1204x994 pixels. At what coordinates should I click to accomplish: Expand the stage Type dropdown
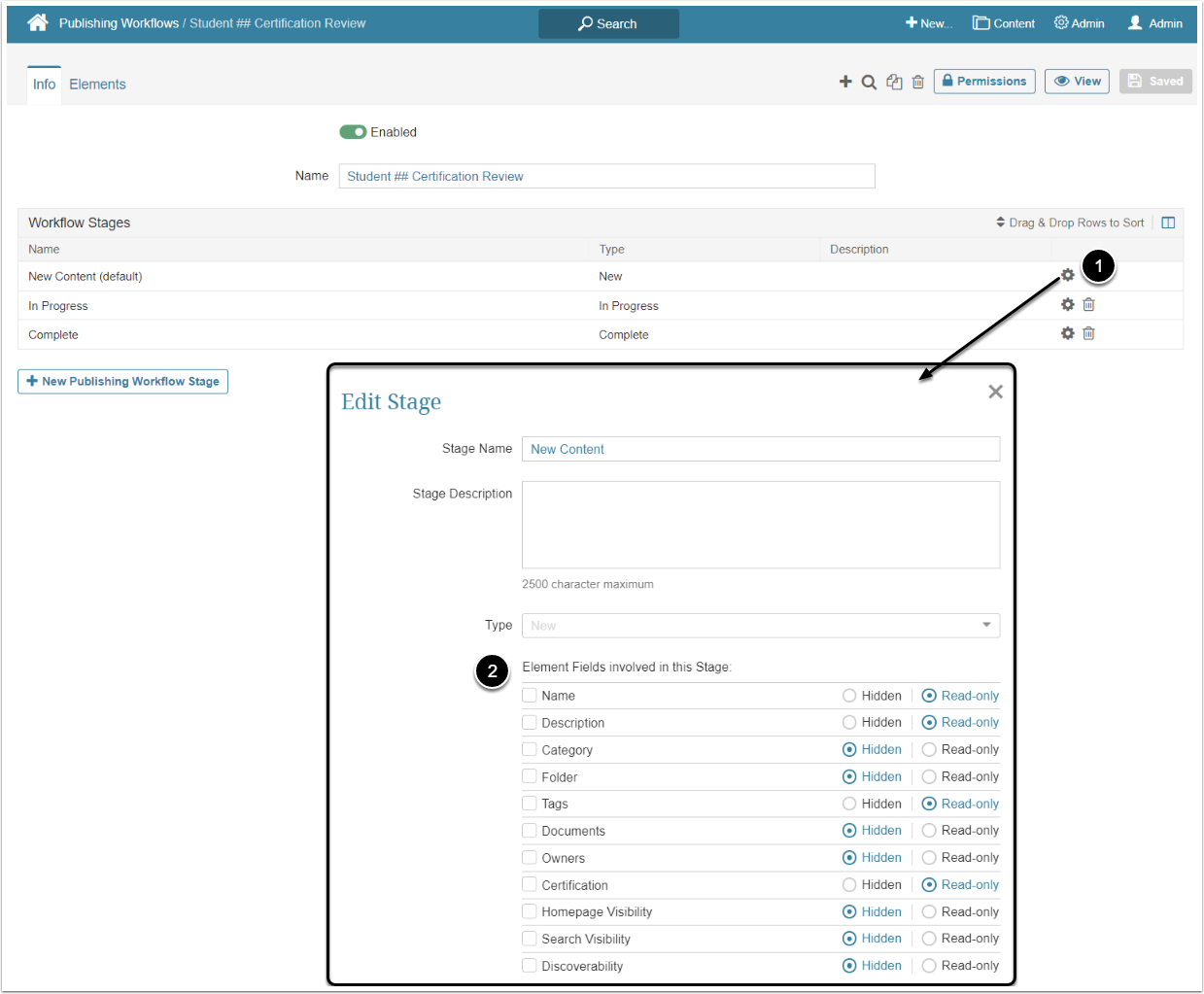click(760, 626)
